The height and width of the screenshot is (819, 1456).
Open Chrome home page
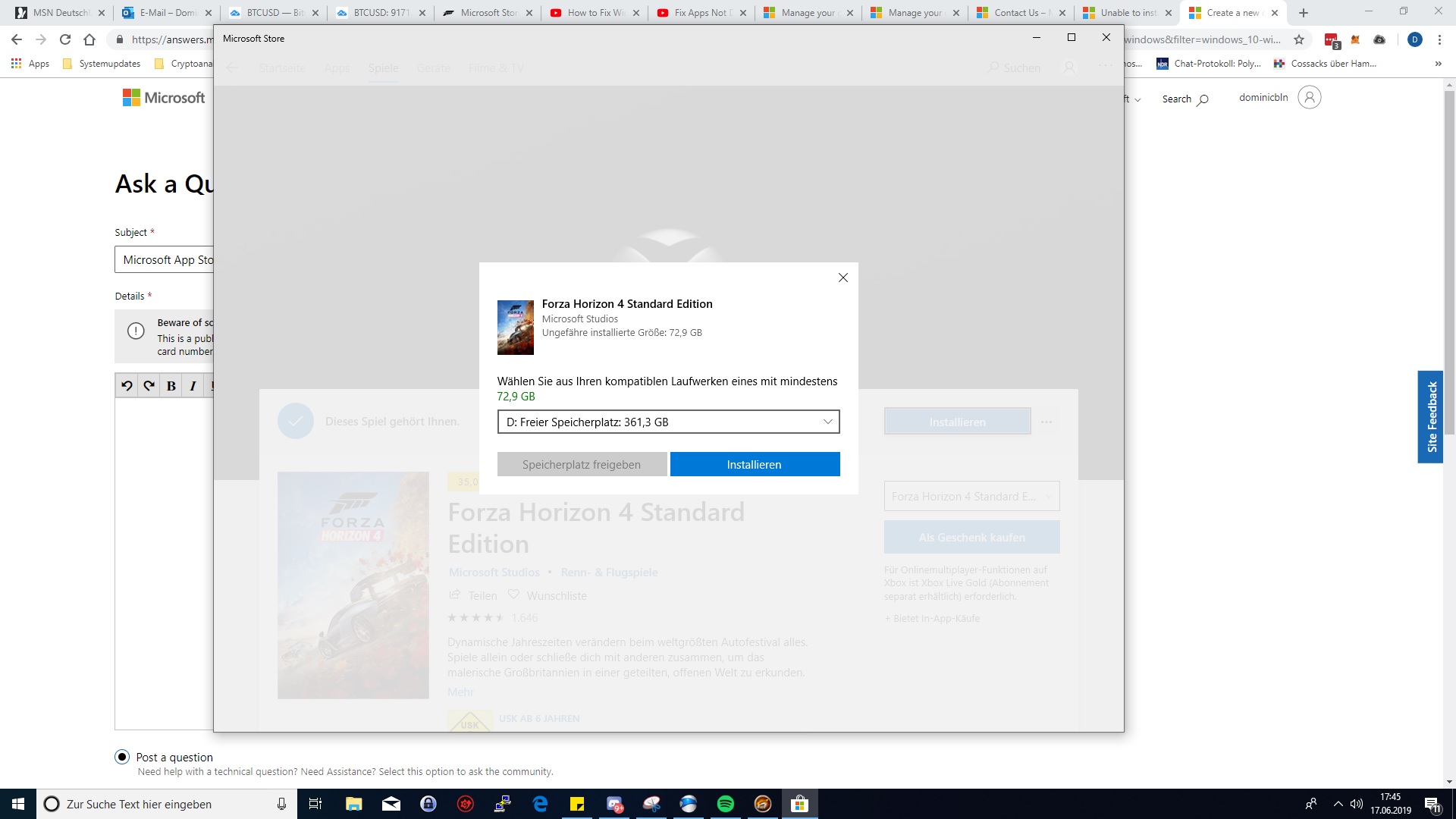tap(89, 39)
